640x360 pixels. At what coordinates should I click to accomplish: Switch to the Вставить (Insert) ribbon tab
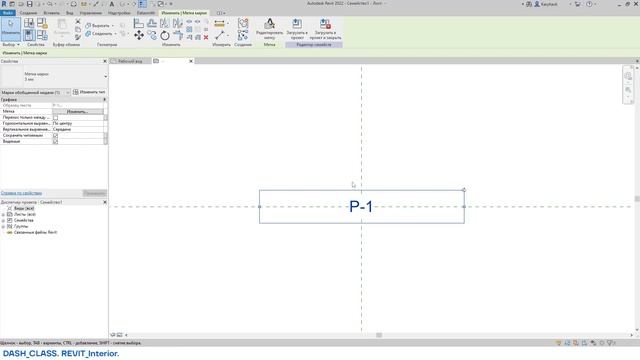[x=51, y=13]
